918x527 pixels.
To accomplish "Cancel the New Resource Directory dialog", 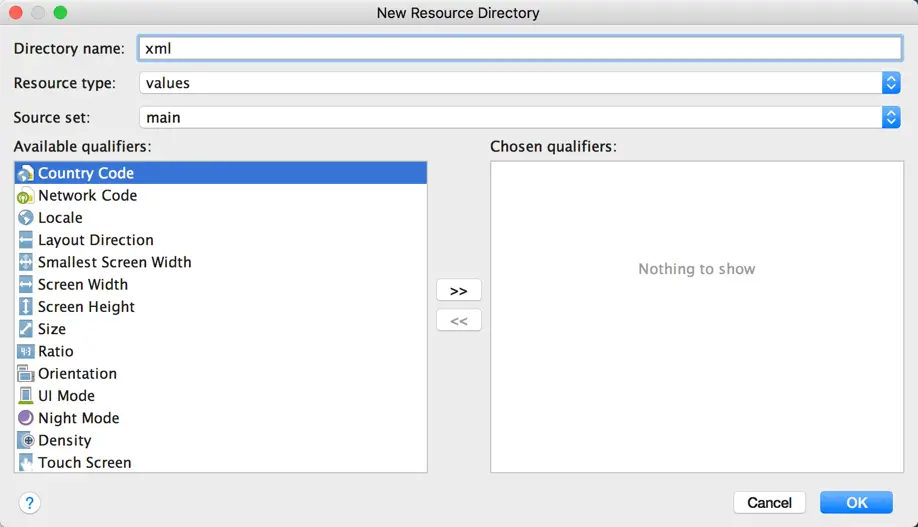I will (769, 502).
